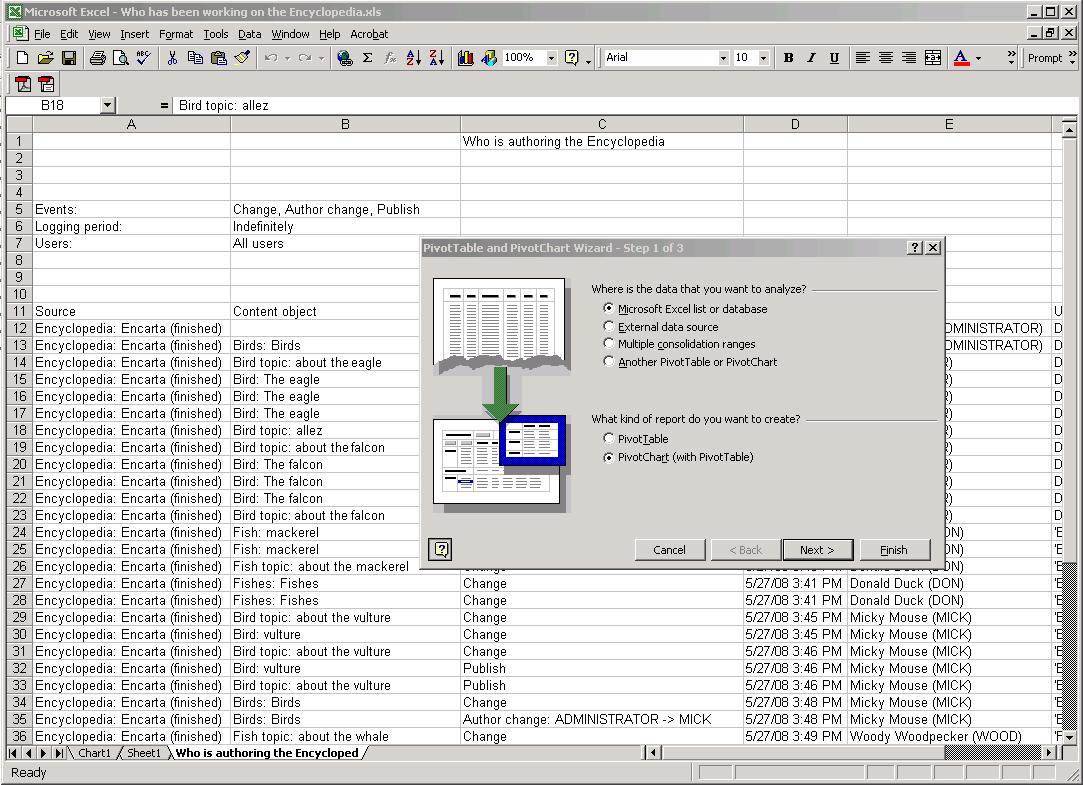The image size is (1083, 785).
Task: Insert a hyperlink with the globe icon
Action: pyautogui.click(x=345, y=58)
